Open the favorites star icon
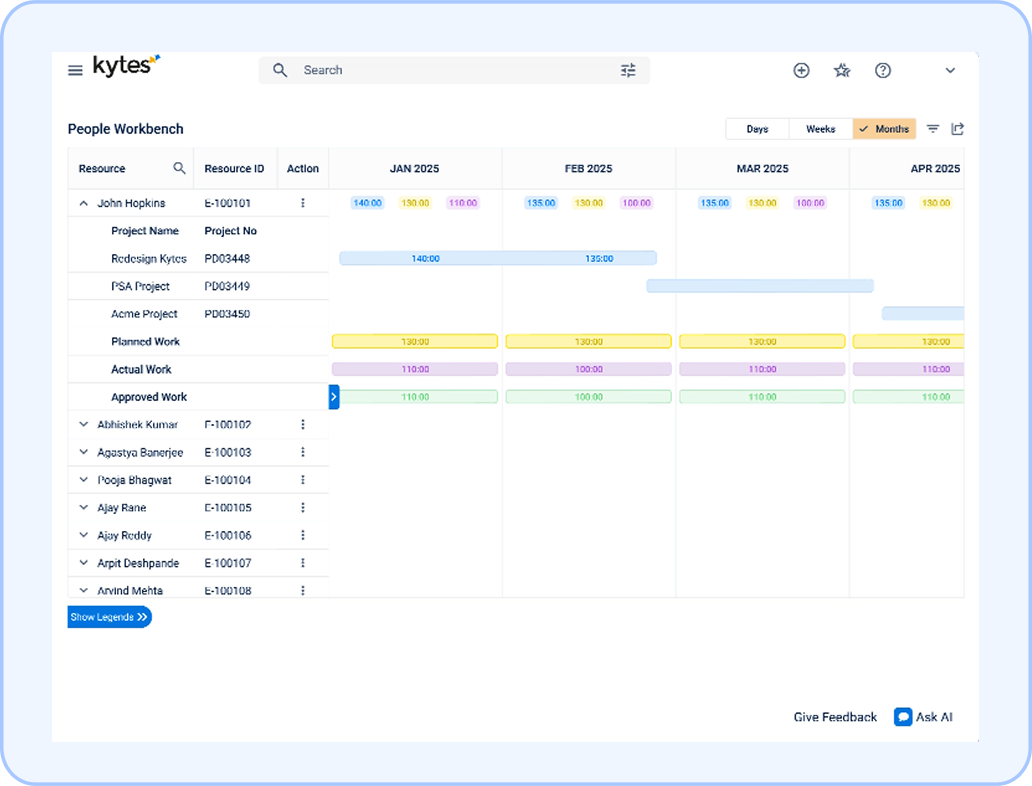 [842, 70]
